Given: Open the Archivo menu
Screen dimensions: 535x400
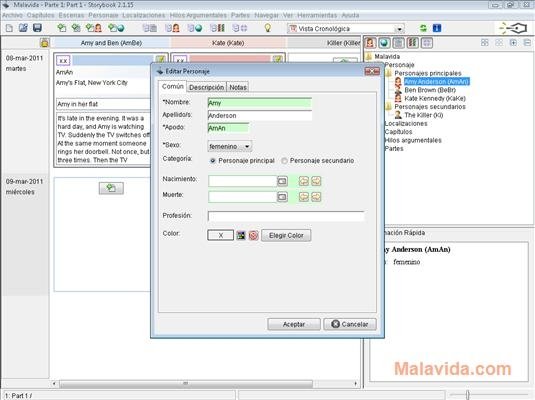Looking at the screenshot, I should pyautogui.click(x=13, y=15).
